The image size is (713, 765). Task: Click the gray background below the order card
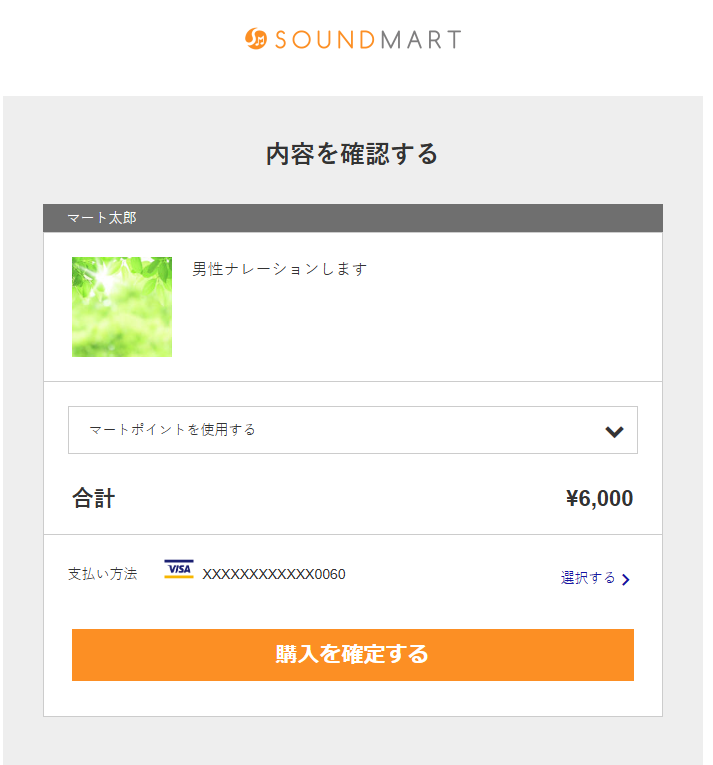352,742
